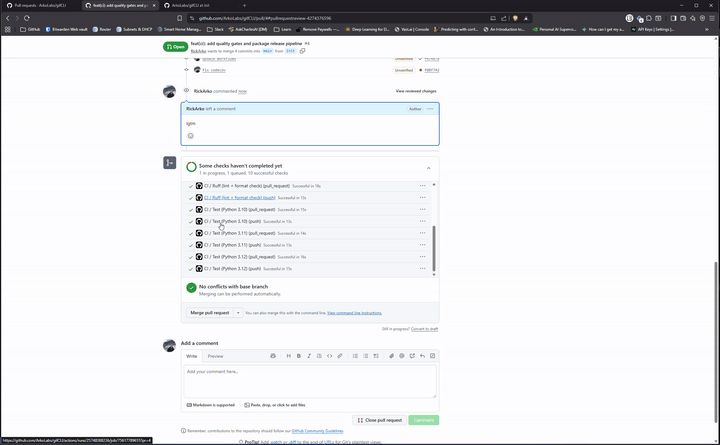
Task: Click the checks list scrollbar thumb
Action: (x=434, y=248)
